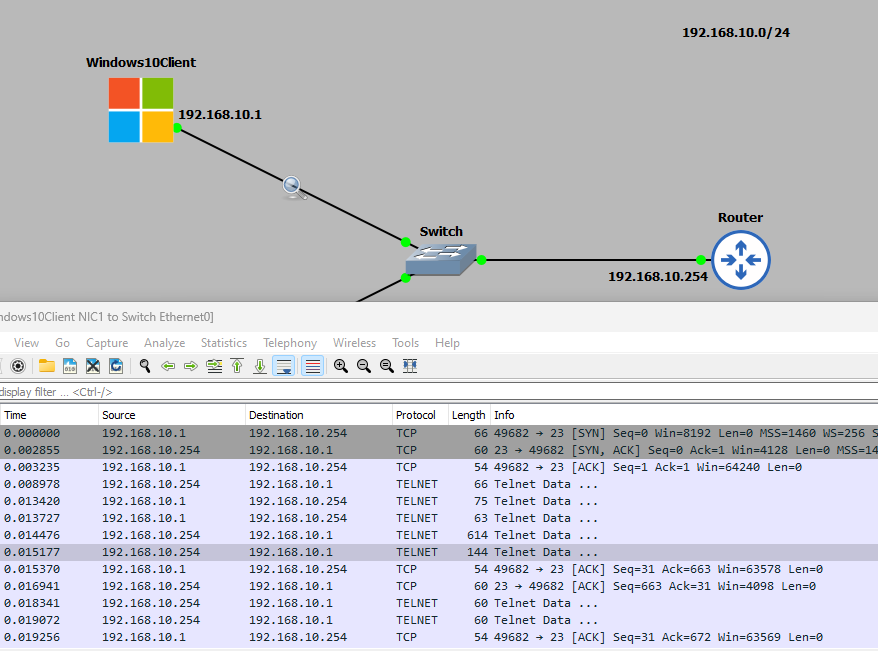Click the go-to-packet navigation icon

pos(213,366)
